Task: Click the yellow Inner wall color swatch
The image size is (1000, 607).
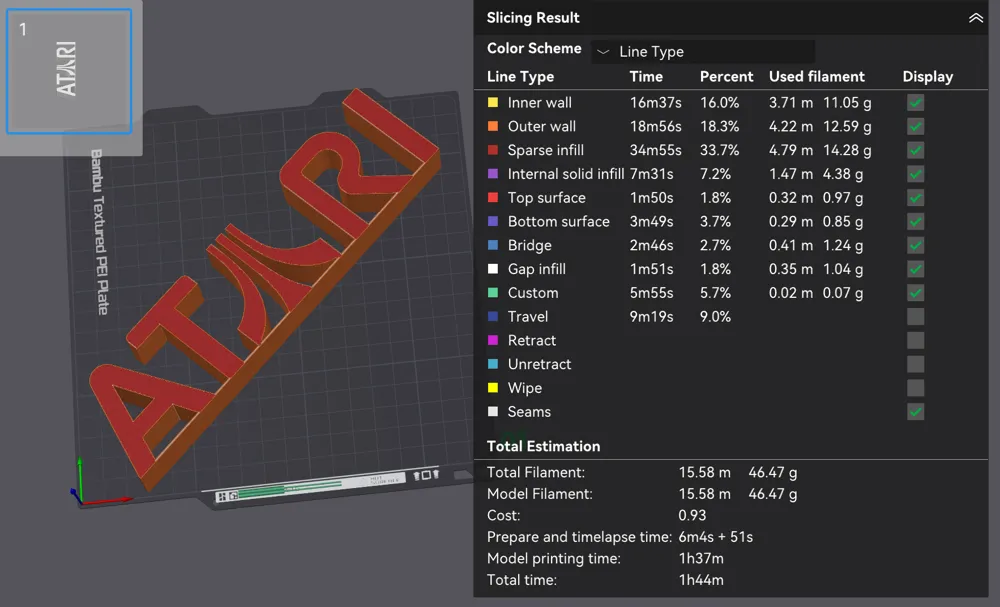Action: click(492, 102)
